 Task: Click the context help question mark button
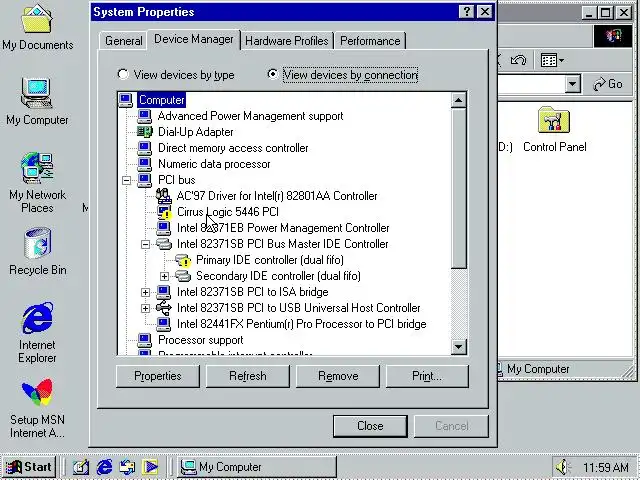467,12
